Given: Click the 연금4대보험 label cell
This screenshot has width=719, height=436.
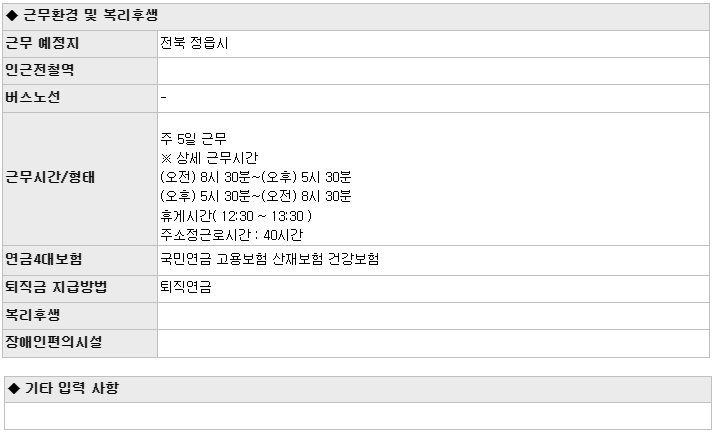Looking at the screenshot, I should click(80, 260).
